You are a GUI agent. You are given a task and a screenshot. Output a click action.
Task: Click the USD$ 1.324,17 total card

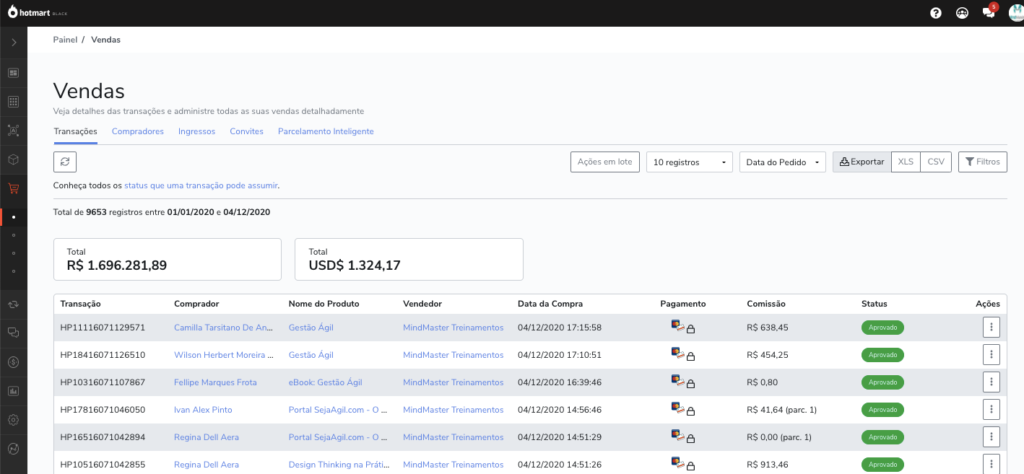tap(409, 259)
